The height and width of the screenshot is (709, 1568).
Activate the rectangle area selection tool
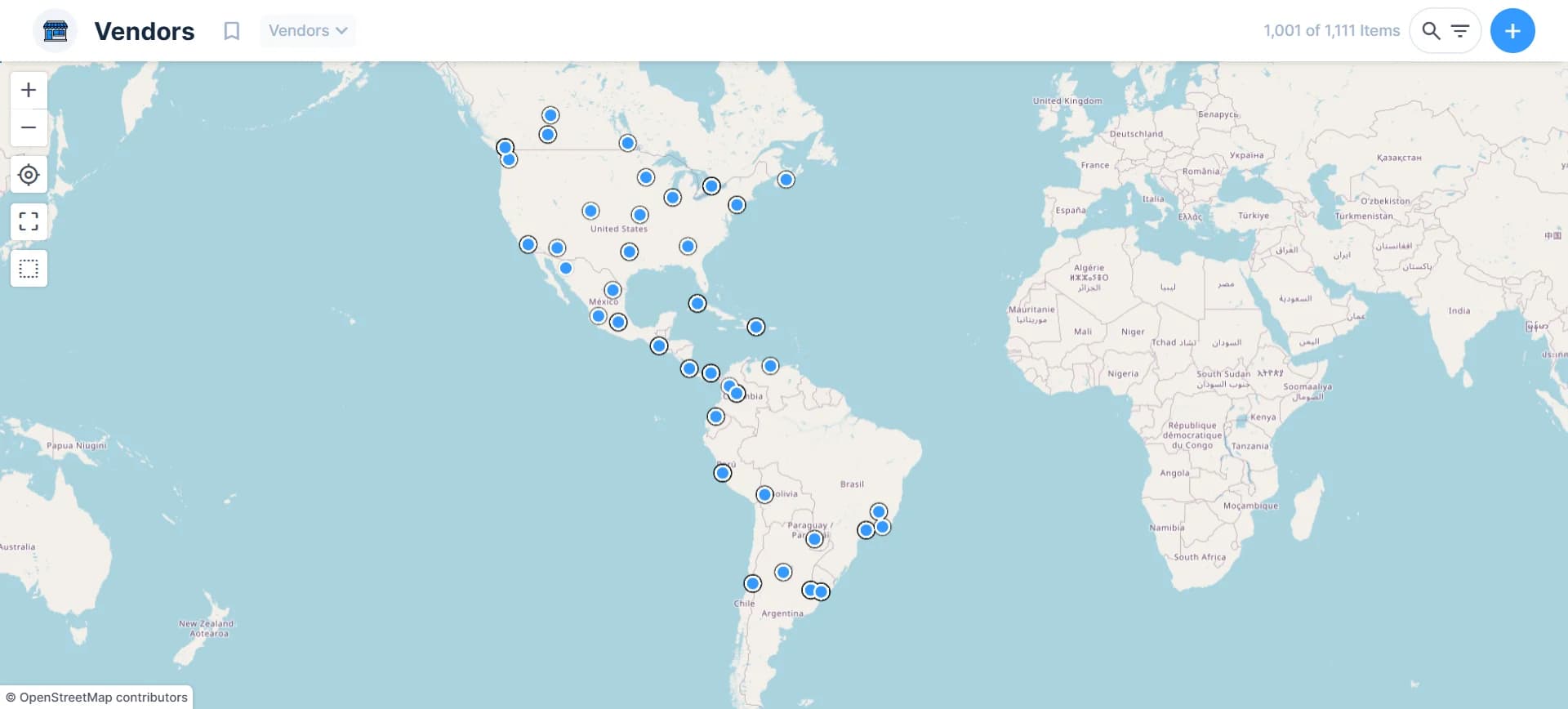tap(29, 269)
